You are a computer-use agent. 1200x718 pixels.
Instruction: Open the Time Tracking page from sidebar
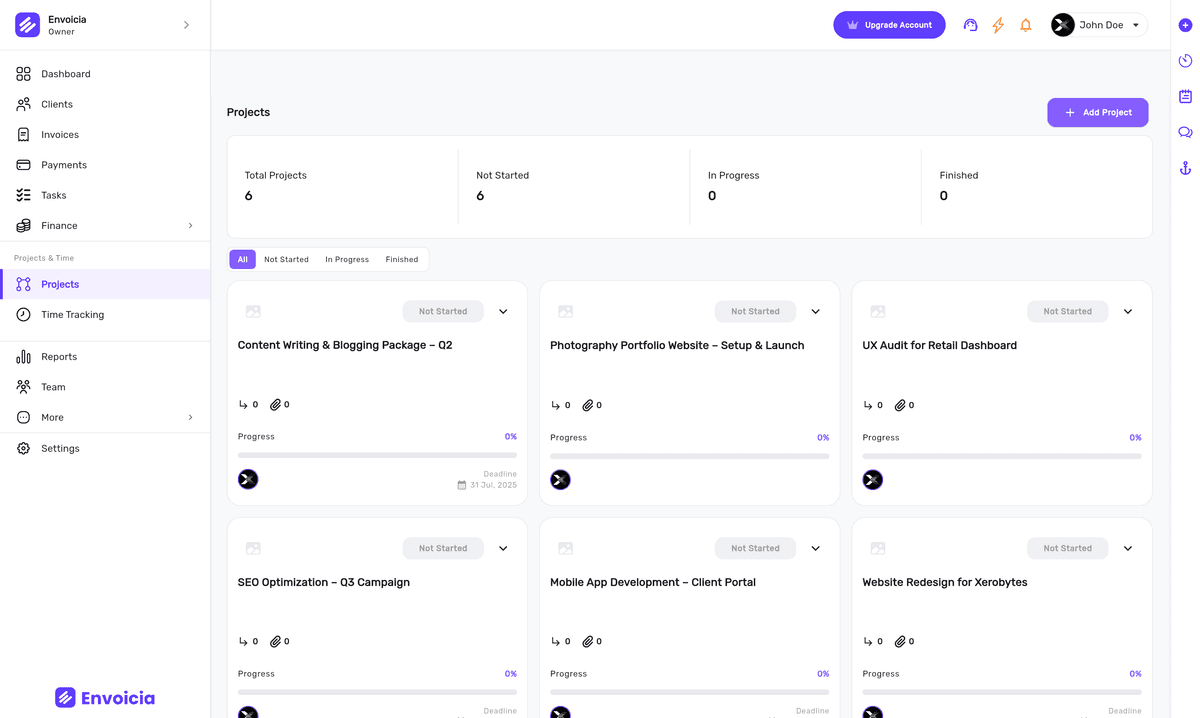tap(72, 314)
